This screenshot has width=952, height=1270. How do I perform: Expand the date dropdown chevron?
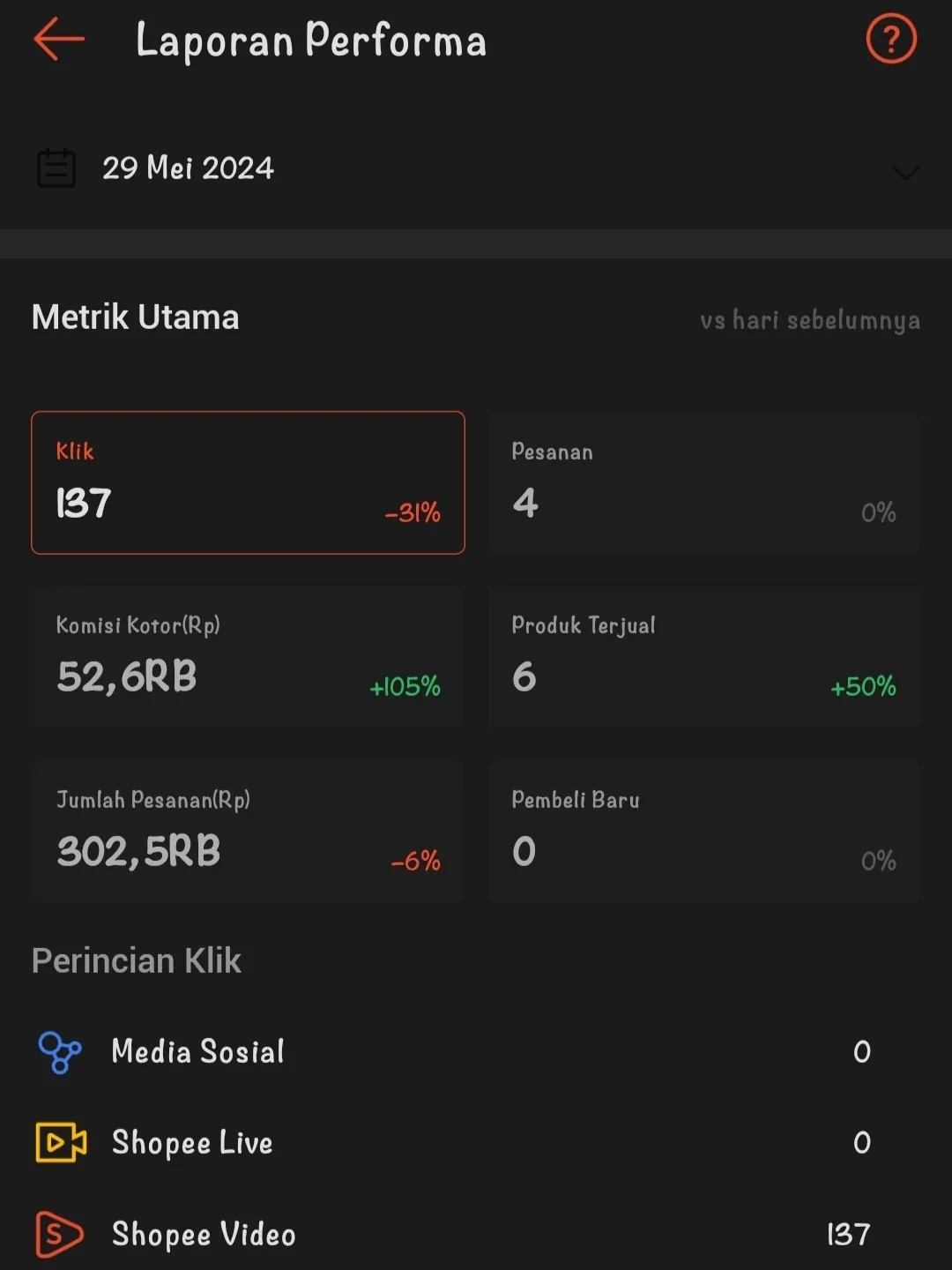905,170
